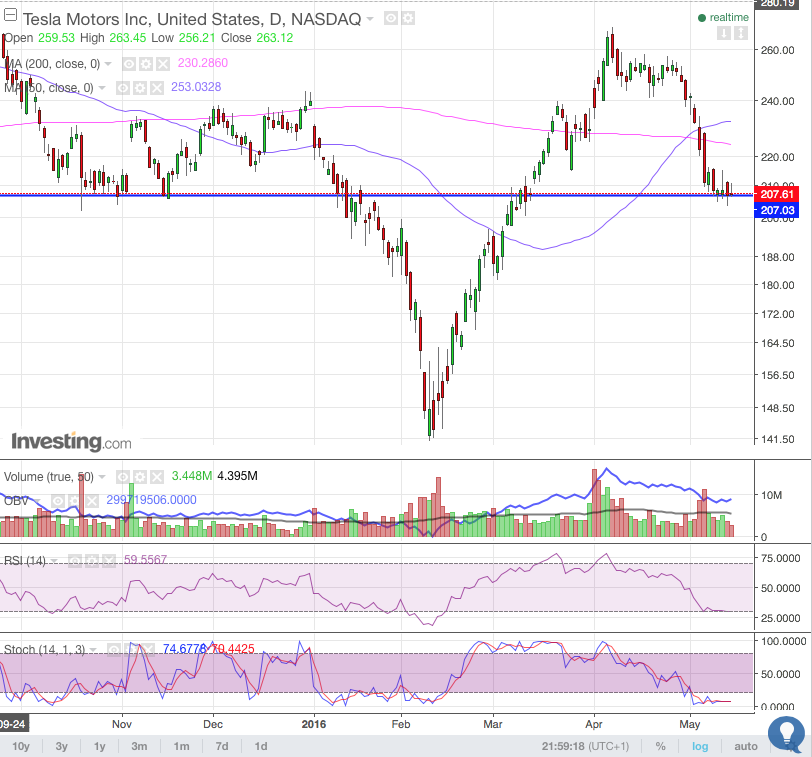
Task: Select the 1d time range
Action: coord(260,746)
